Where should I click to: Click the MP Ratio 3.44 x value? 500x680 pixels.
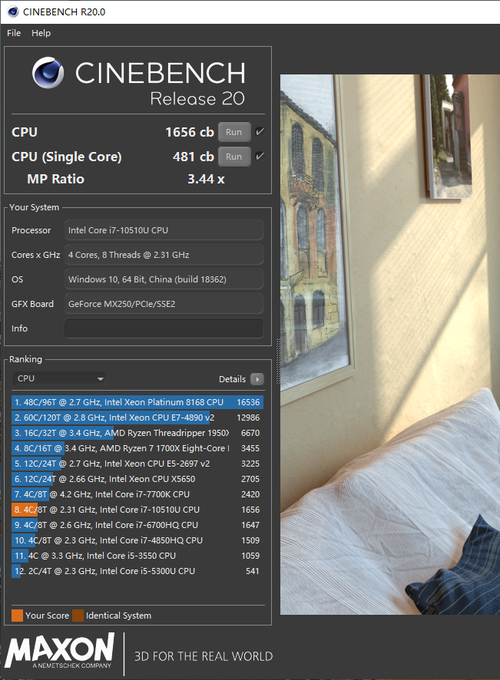pos(206,179)
